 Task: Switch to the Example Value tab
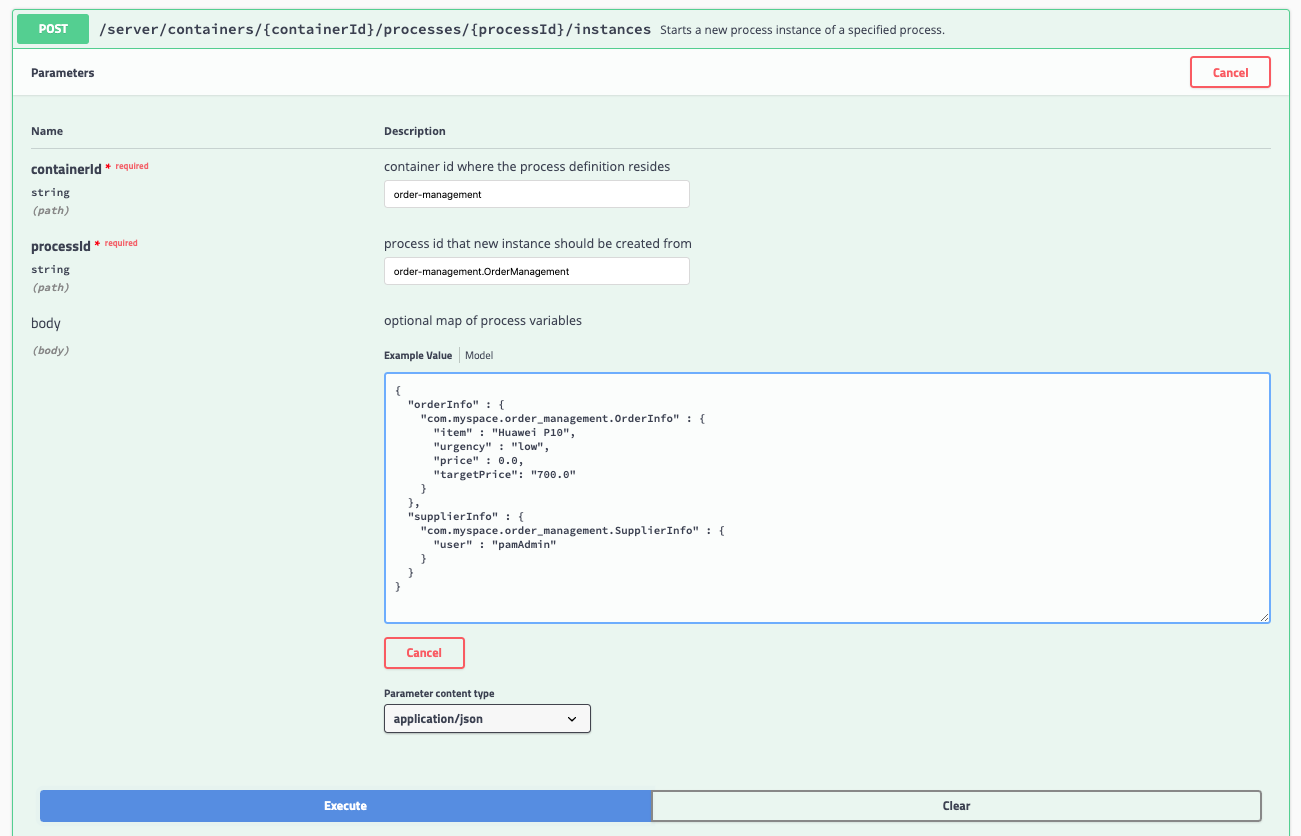pos(418,356)
